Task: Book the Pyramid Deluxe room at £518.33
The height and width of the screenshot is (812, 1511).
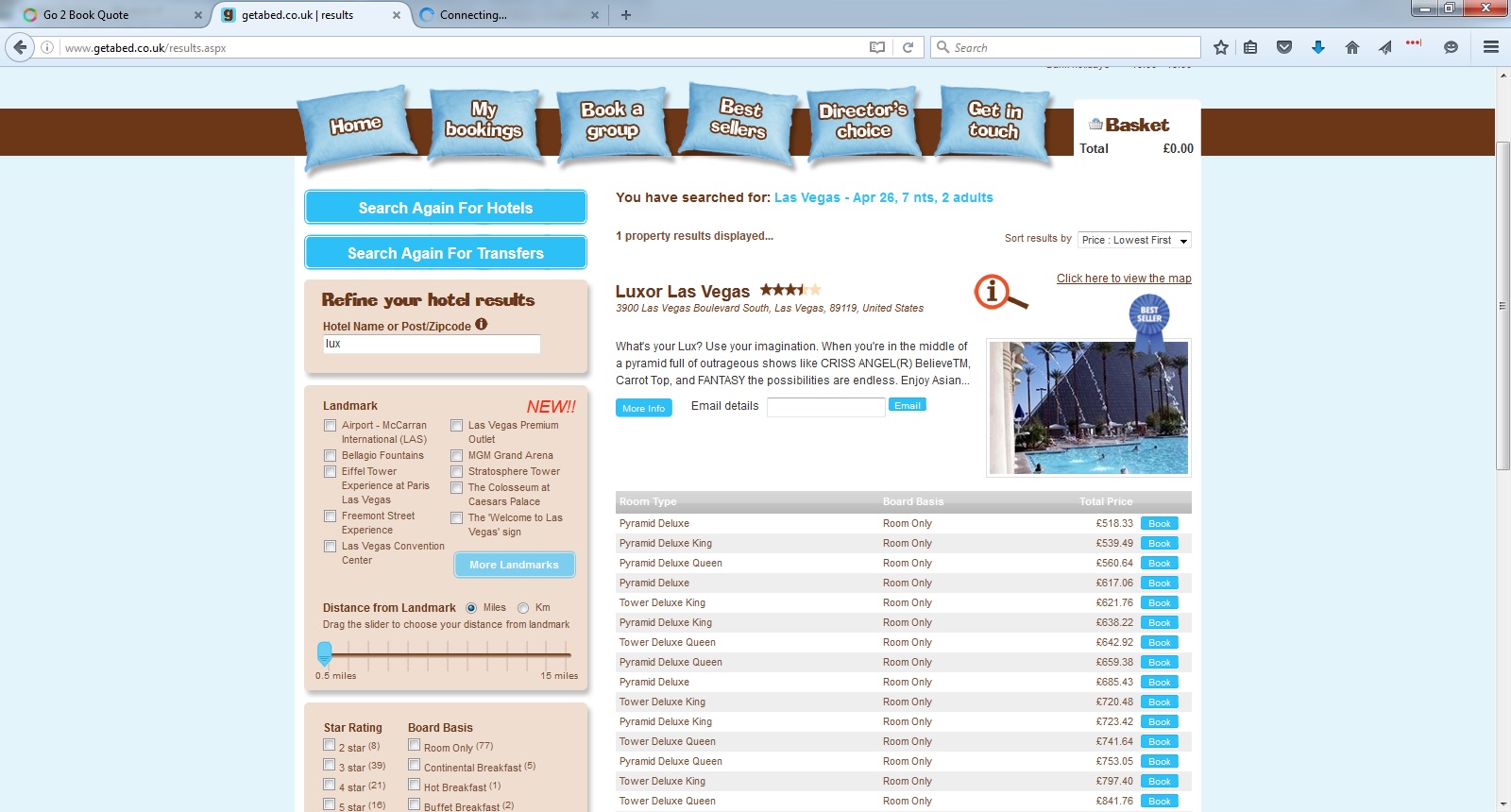Action: pos(1160,523)
